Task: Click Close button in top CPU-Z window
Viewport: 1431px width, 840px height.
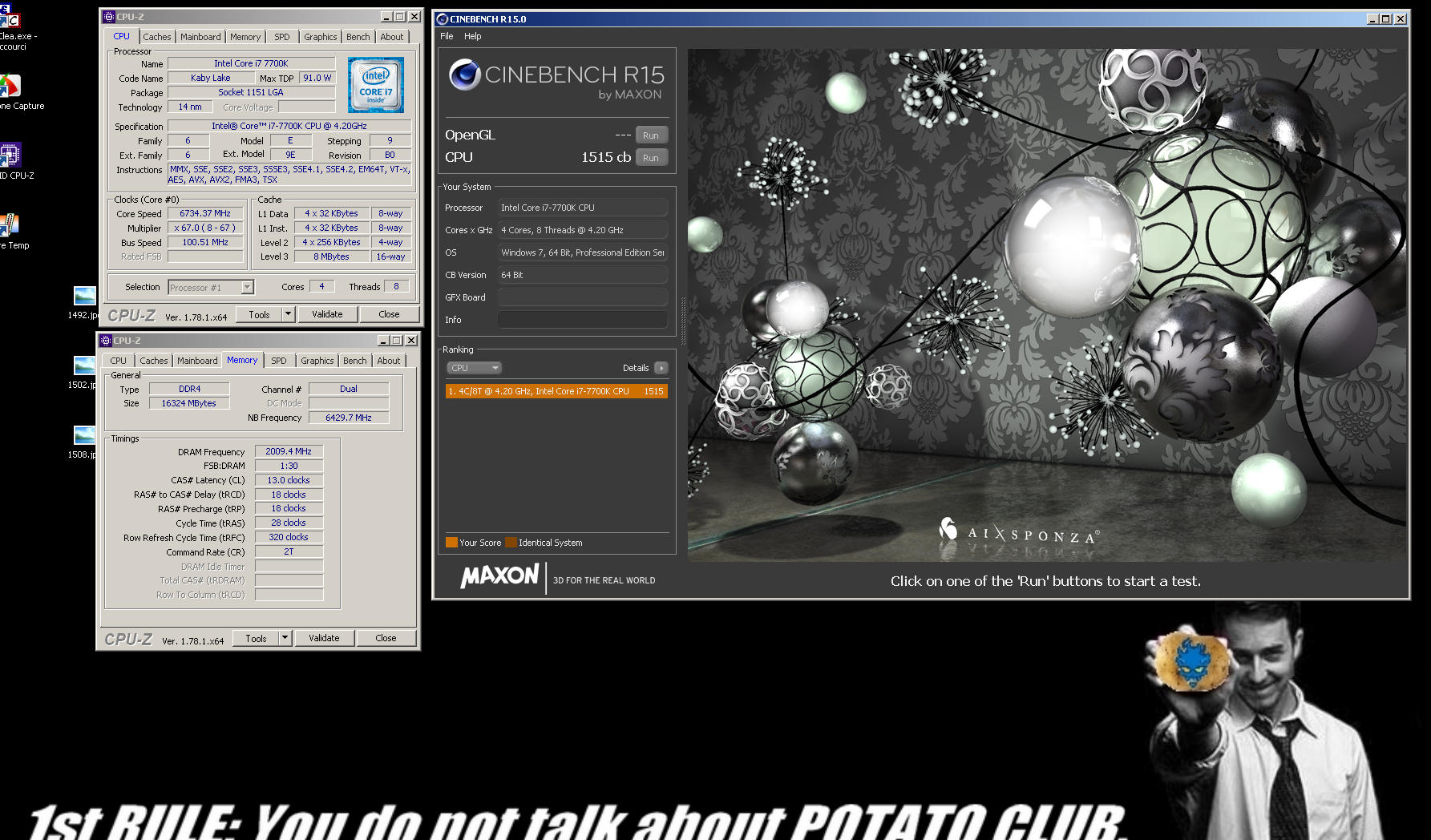Action: tap(389, 314)
